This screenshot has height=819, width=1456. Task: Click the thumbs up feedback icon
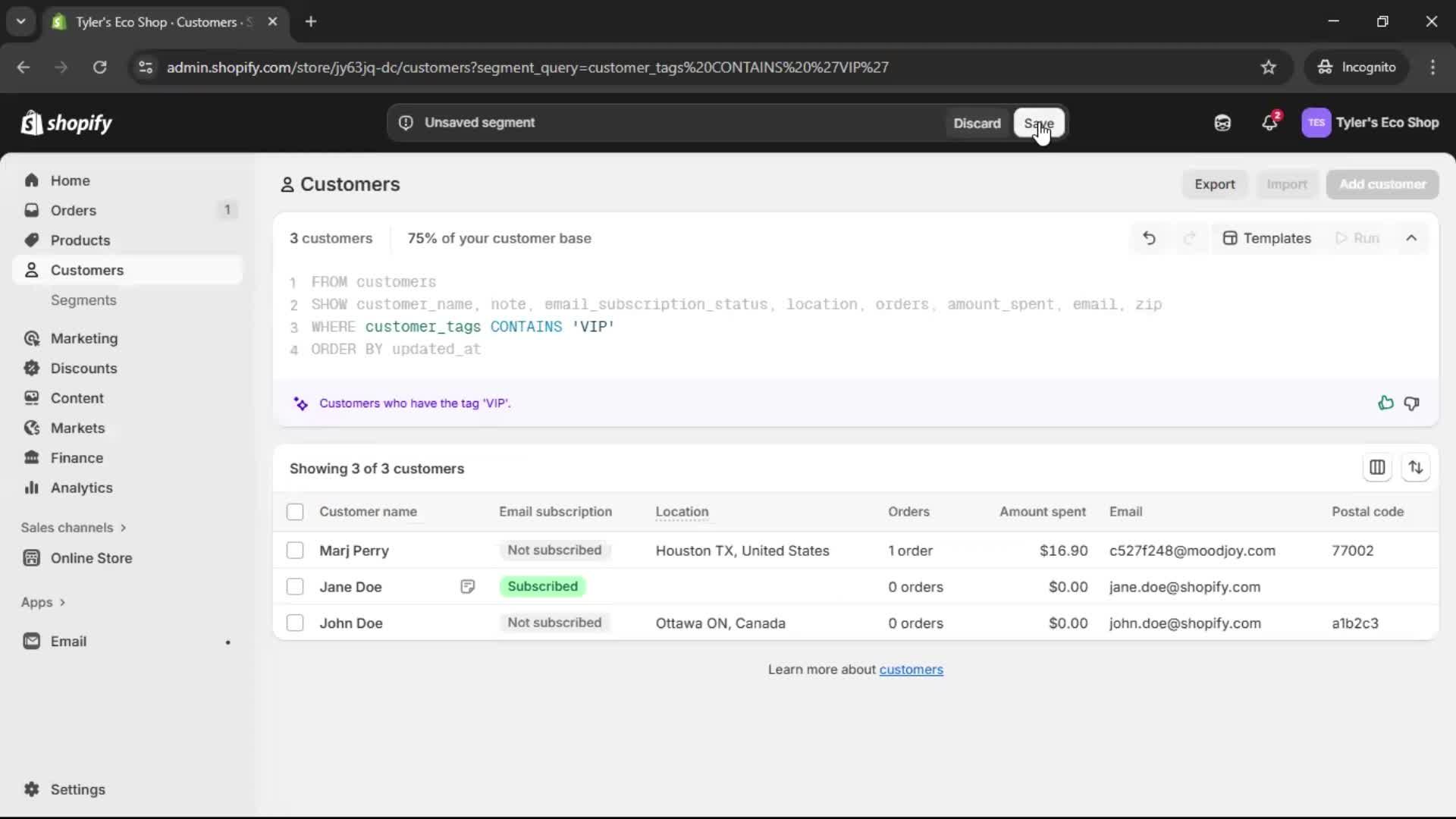1385,403
